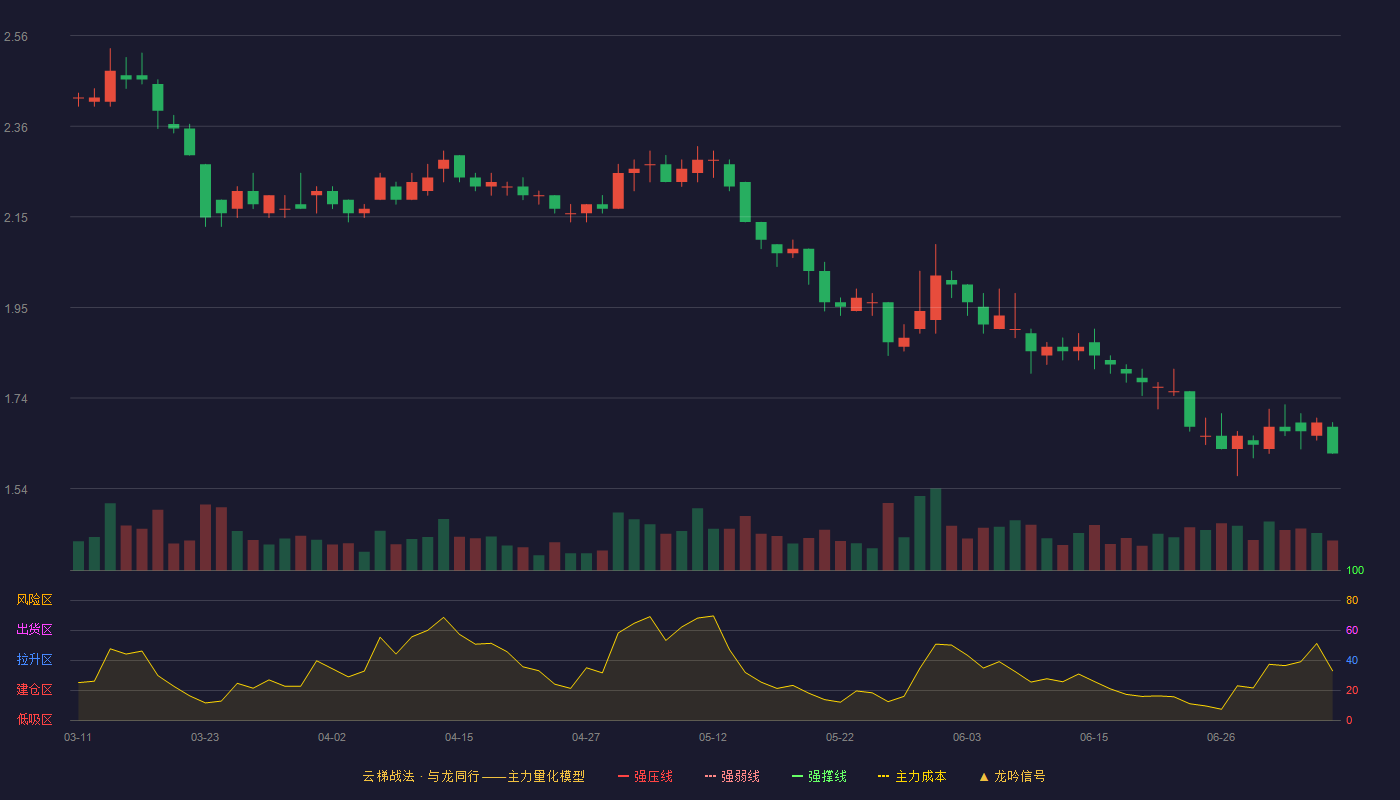This screenshot has height=800, width=1400.
Task: Select the 建仓区 zone label
Action: [34, 690]
